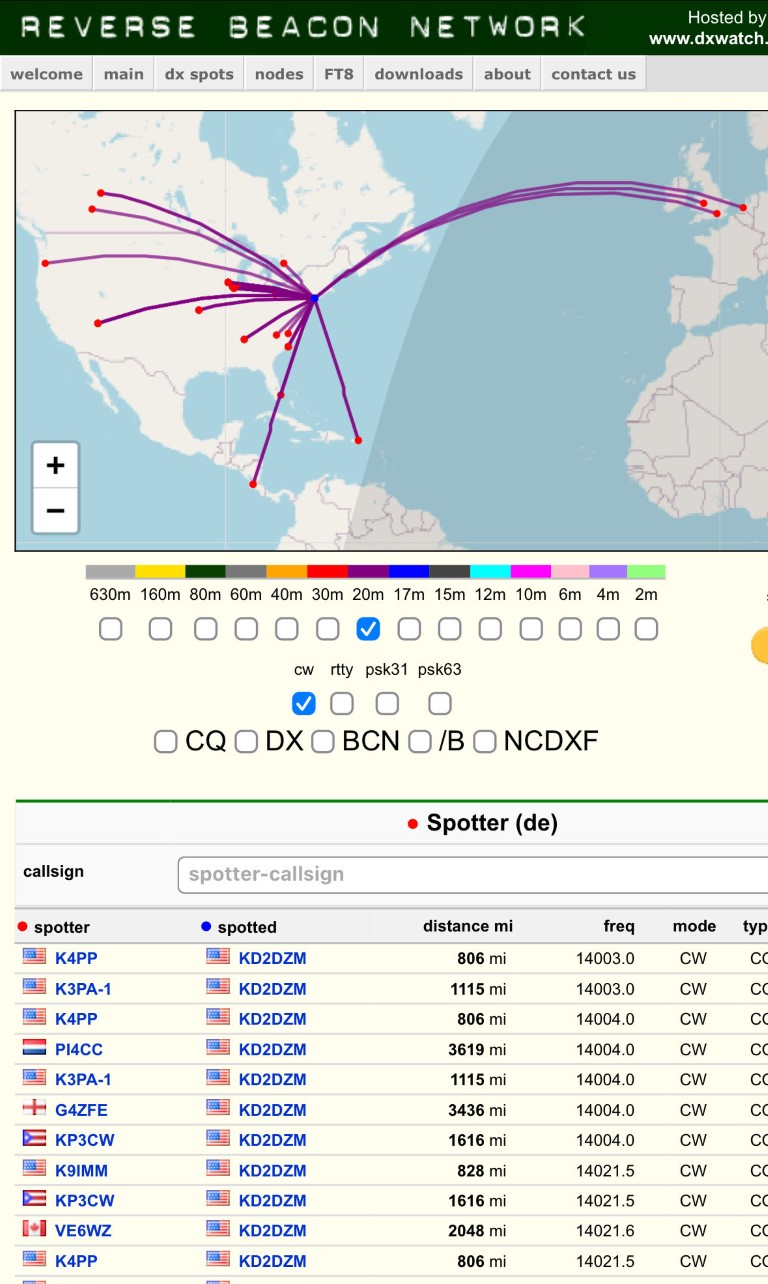768x1284 pixels.
Task: Click the red spotter dot in Caribbean
Action: [x=358, y=440]
